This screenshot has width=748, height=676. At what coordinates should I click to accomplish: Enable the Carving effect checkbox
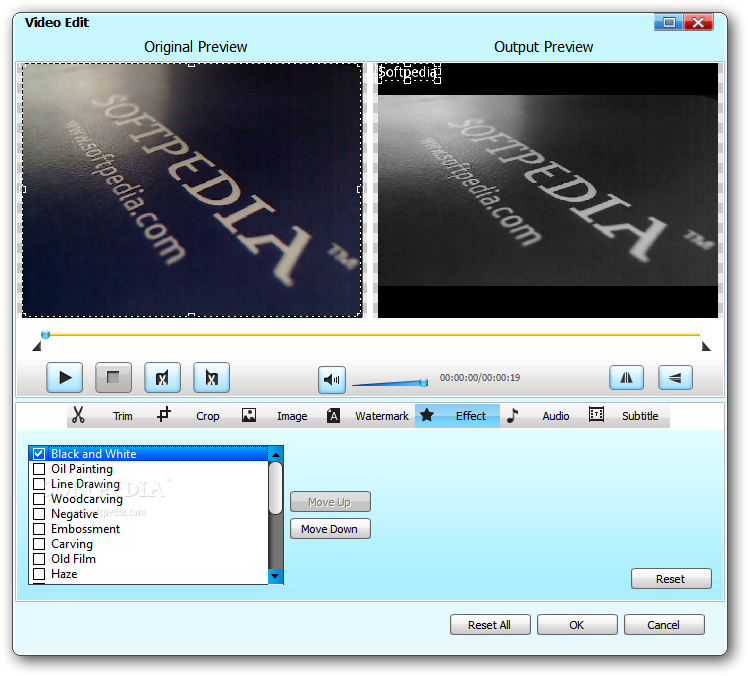point(39,544)
